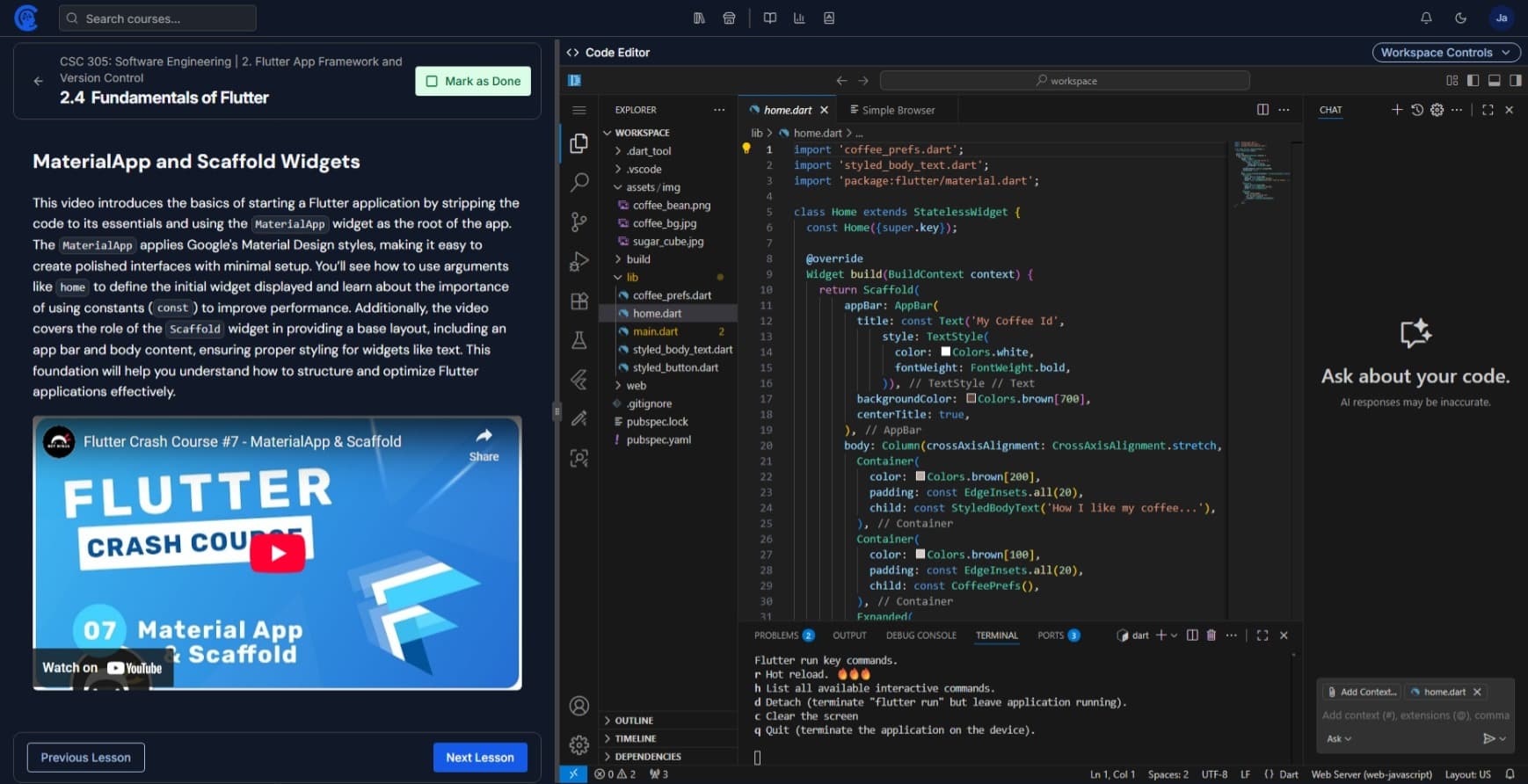Click Share on the video
The height and width of the screenshot is (784, 1528).
point(484,445)
